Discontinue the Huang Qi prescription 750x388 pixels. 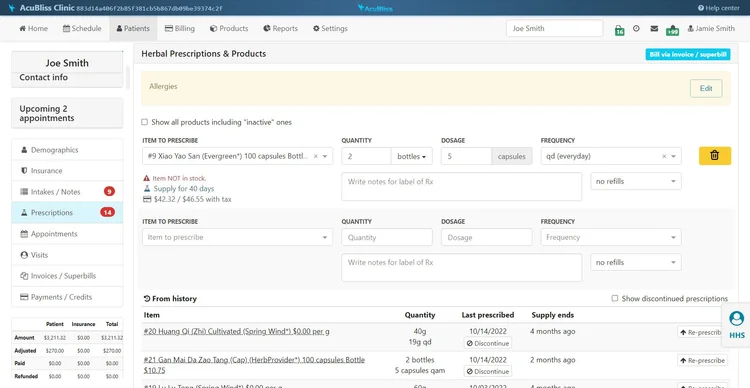click(487, 343)
